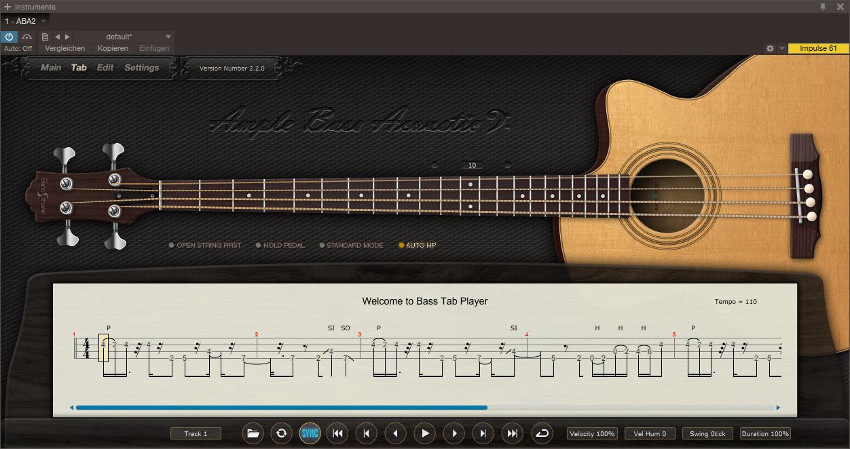This screenshot has width=850, height=449.
Task: Click the tab scrollbar left arrow
Action: point(72,408)
